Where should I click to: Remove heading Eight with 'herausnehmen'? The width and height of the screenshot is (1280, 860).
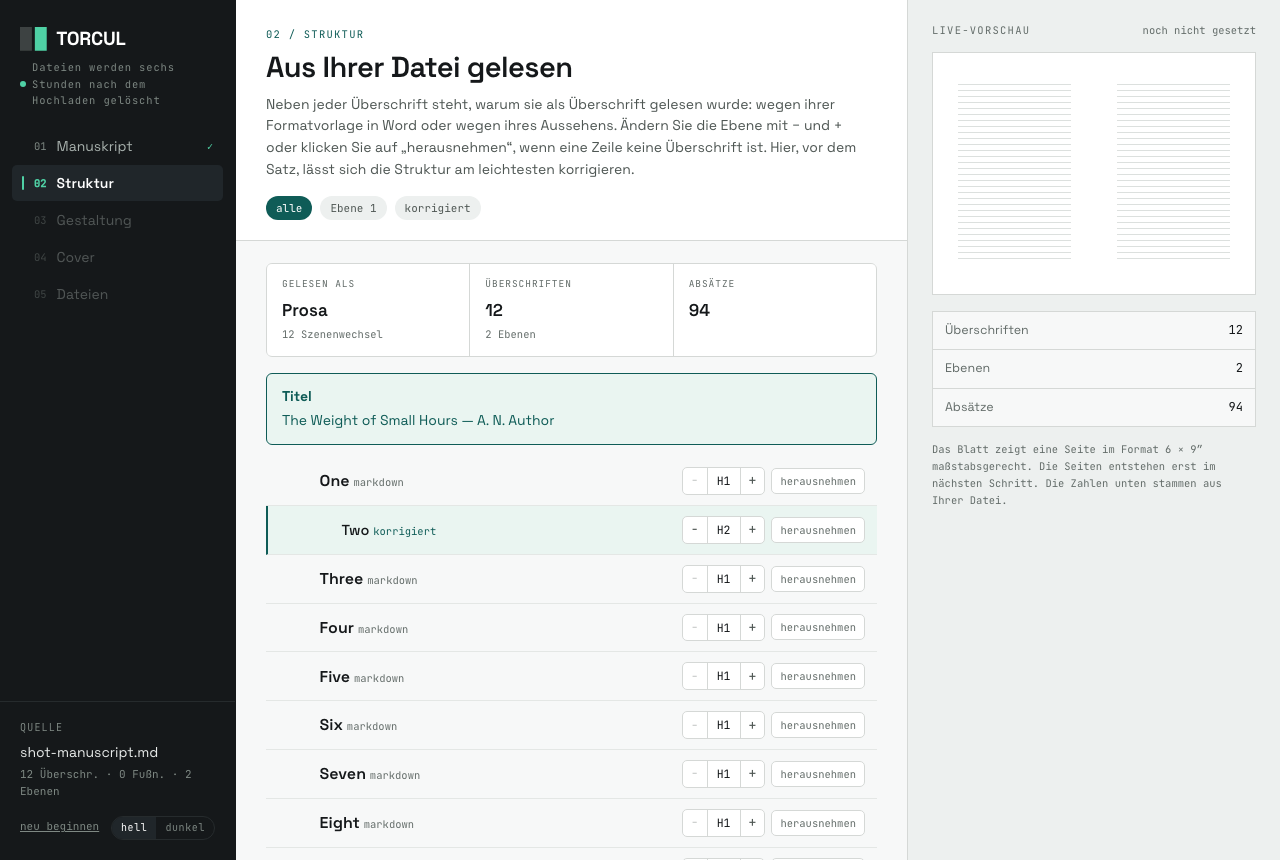[818, 823]
